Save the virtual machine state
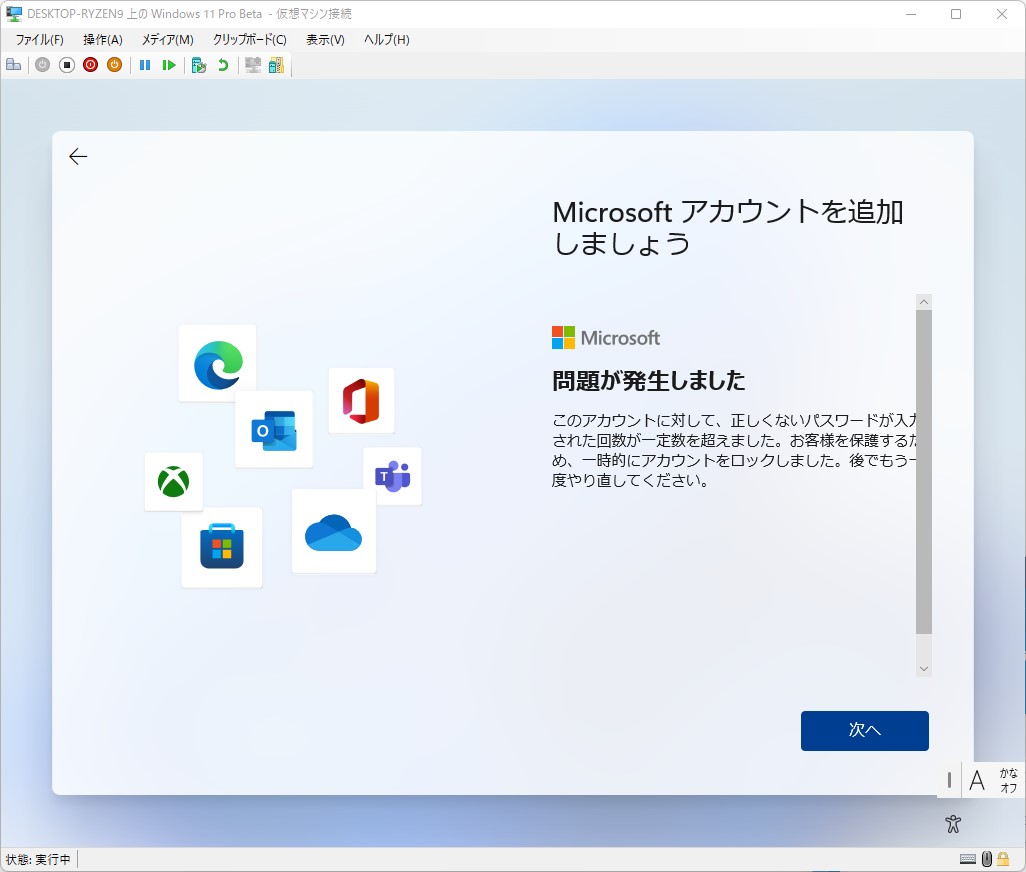Screen dimensions: 1026x872 [x=115, y=64]
